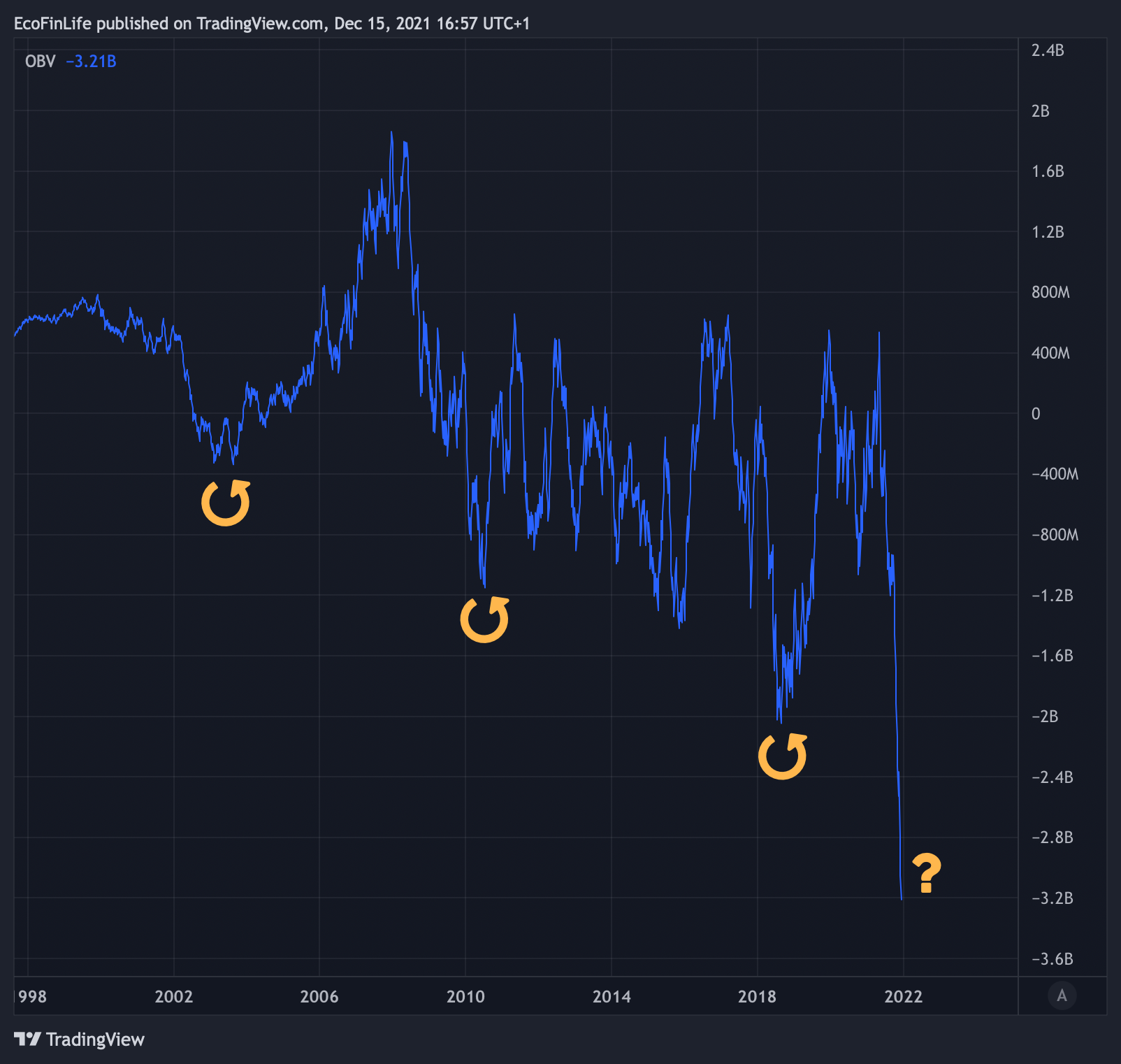Click the 1.6B axis label
The image size is (1121, 1064).
1048,171
